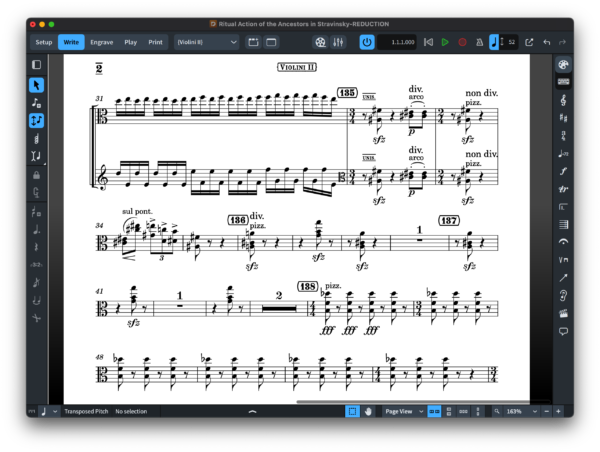Open the Mixer window
Viewport: 600px width, 452px height.
pos(338,42)
